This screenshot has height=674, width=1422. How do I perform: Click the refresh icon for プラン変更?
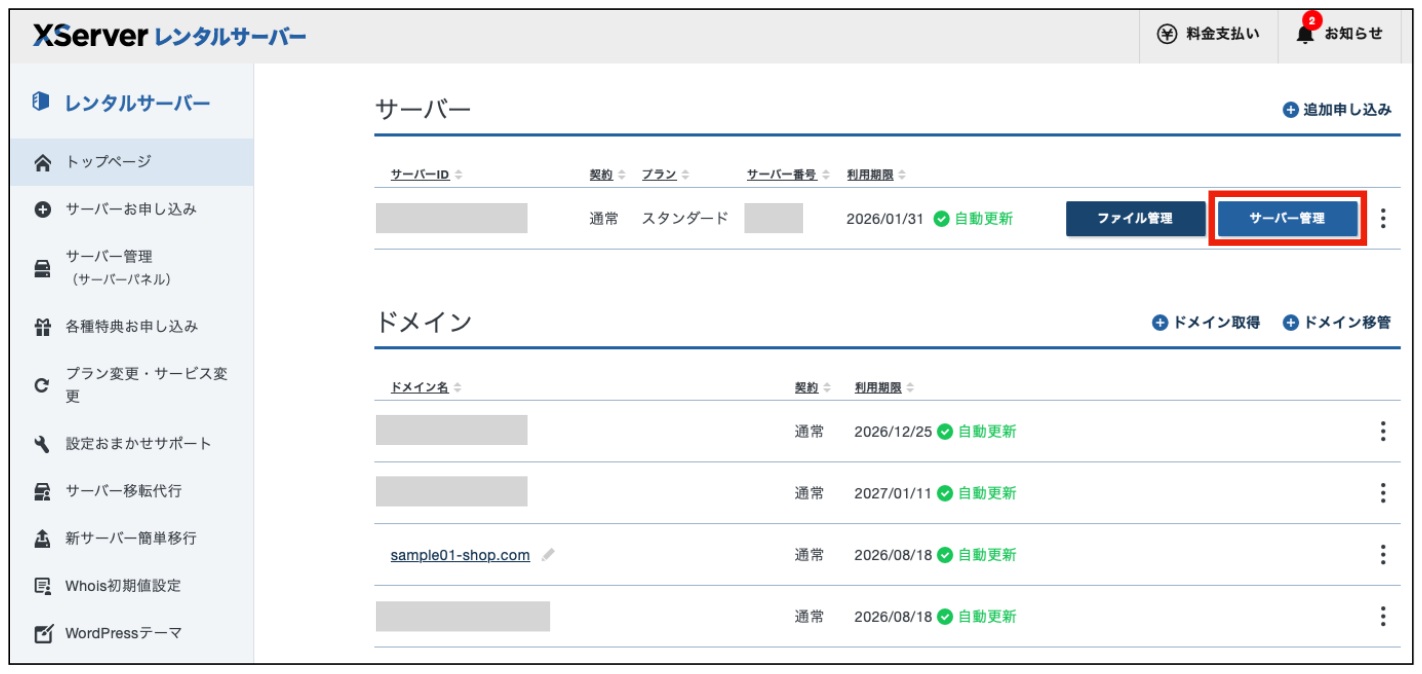(42, 385)
